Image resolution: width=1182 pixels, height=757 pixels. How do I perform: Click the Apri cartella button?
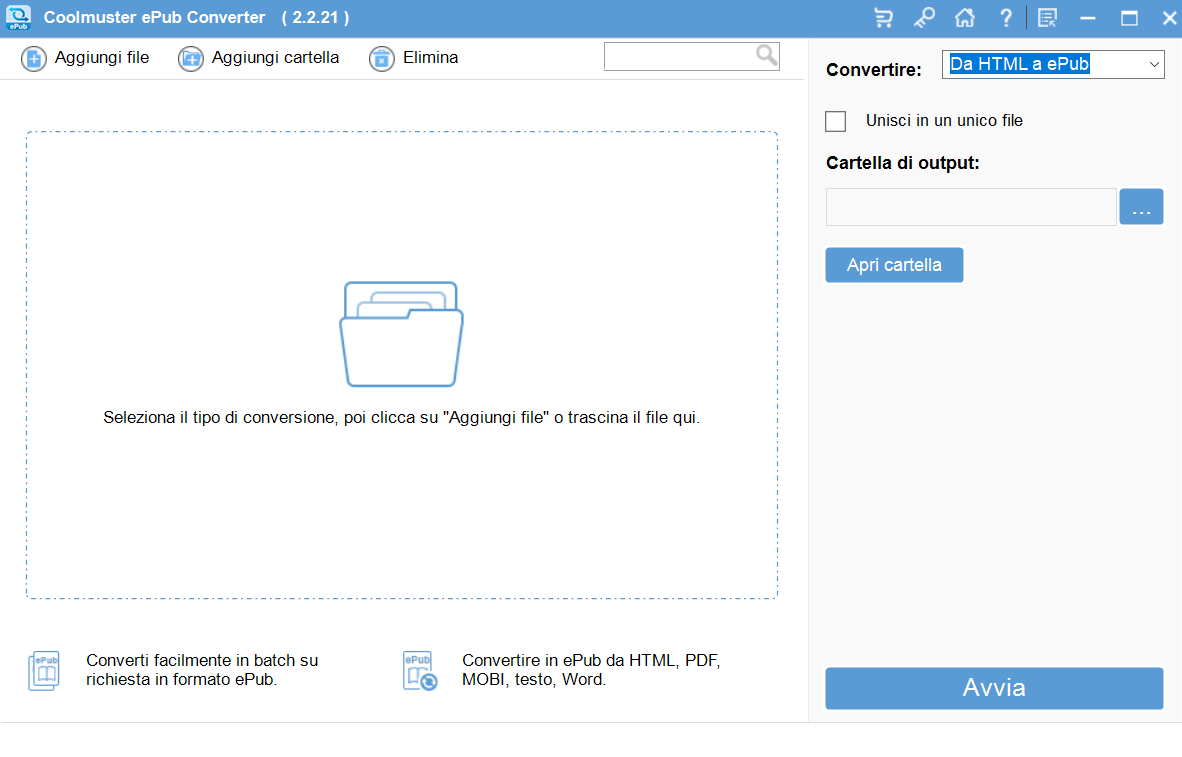coord(894,265)
